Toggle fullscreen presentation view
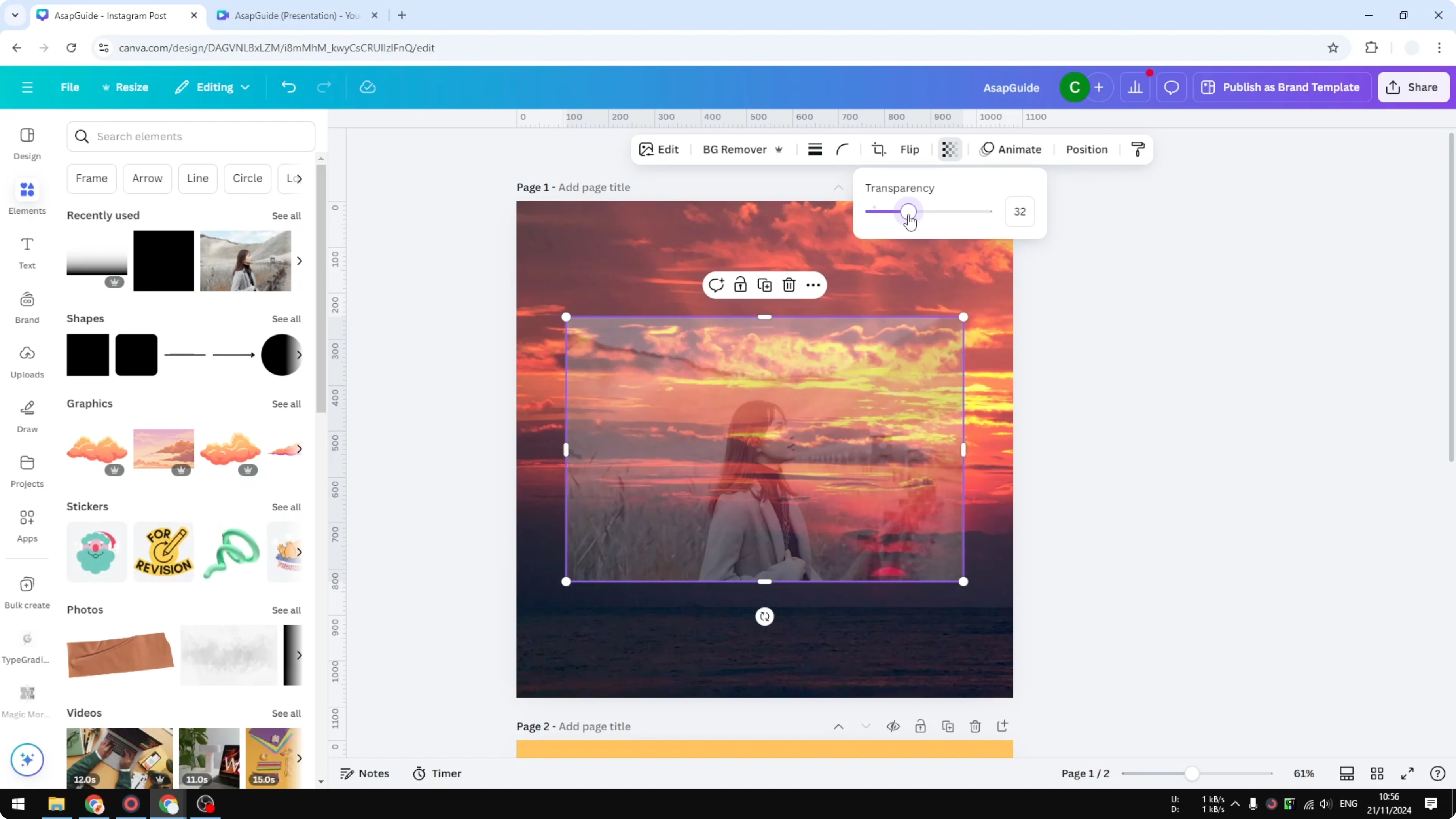 [1407, 773]
